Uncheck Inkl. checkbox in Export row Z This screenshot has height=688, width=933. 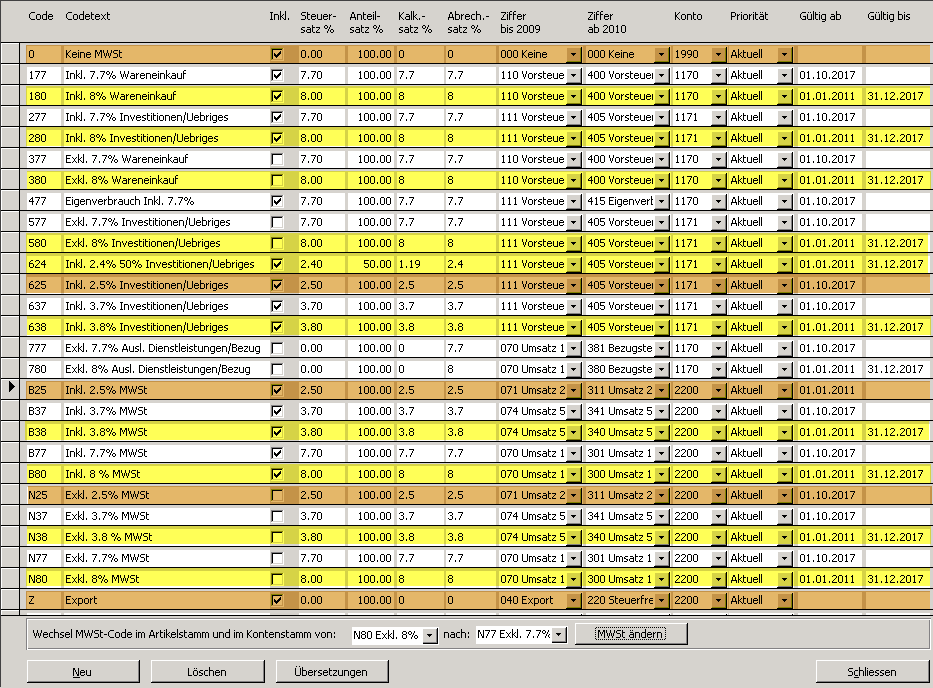[x=277, y=600]
